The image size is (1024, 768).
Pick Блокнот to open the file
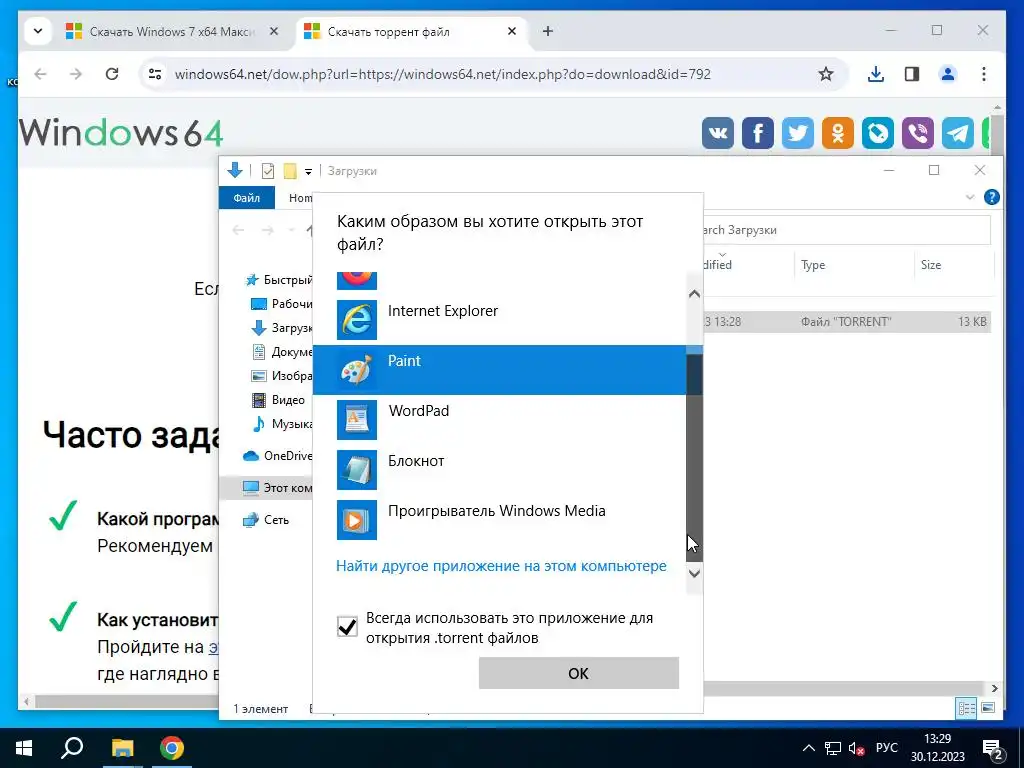pos(500,470)
